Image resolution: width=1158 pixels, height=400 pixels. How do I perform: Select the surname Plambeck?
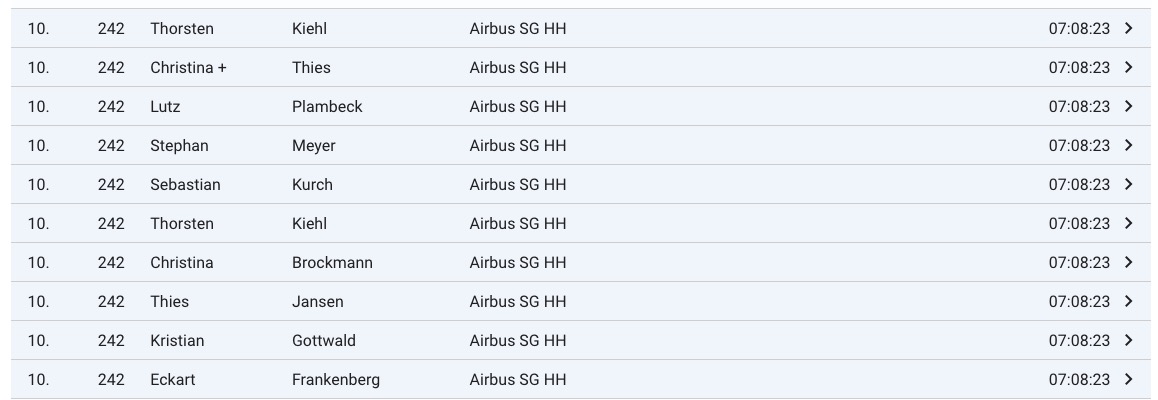click(327, 107)
